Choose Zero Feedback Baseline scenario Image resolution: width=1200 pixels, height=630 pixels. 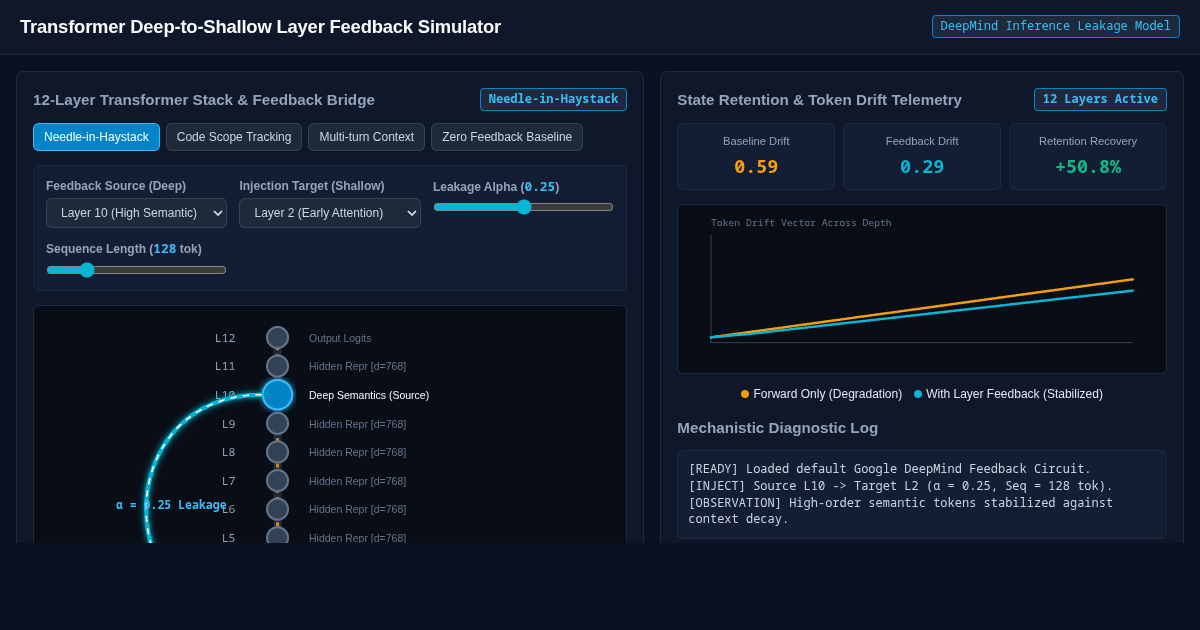pyautogui.click(x=507, y=137)
